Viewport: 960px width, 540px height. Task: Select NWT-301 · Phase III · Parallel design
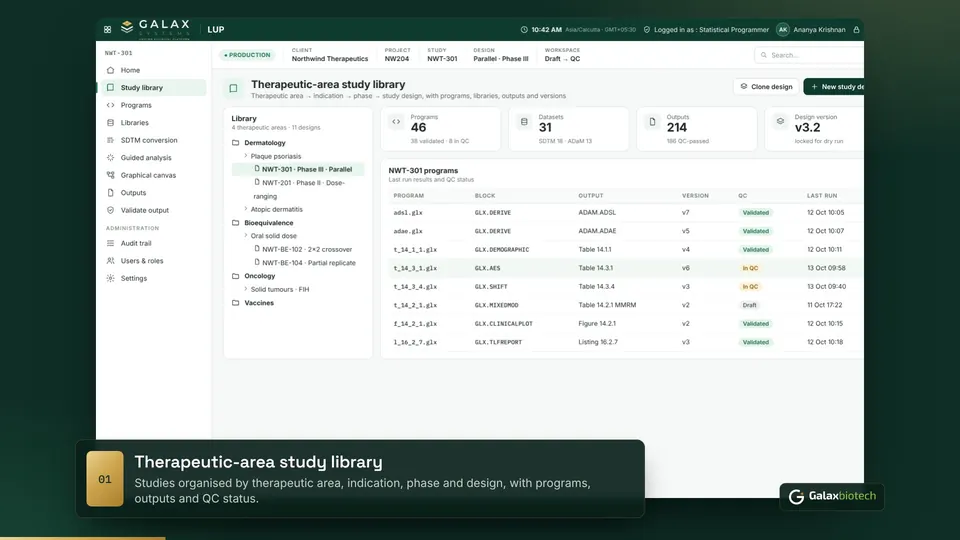298,169
